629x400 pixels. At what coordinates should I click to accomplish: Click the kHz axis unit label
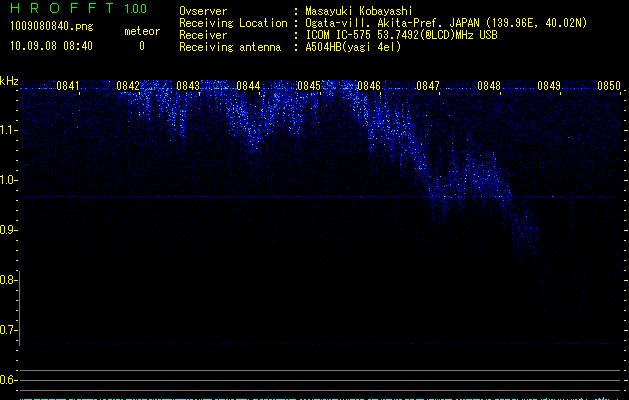click(x=9, y=81)
